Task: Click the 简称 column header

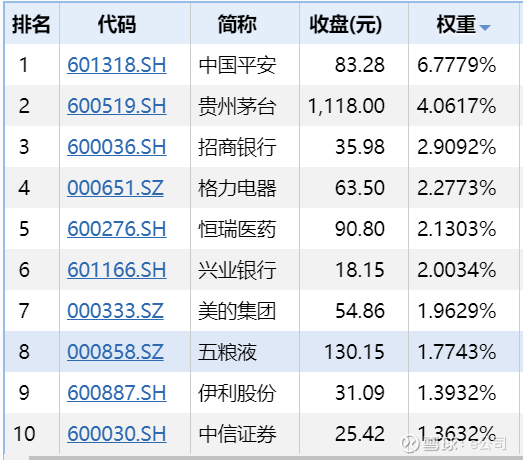Action: (x=245, y=24)
